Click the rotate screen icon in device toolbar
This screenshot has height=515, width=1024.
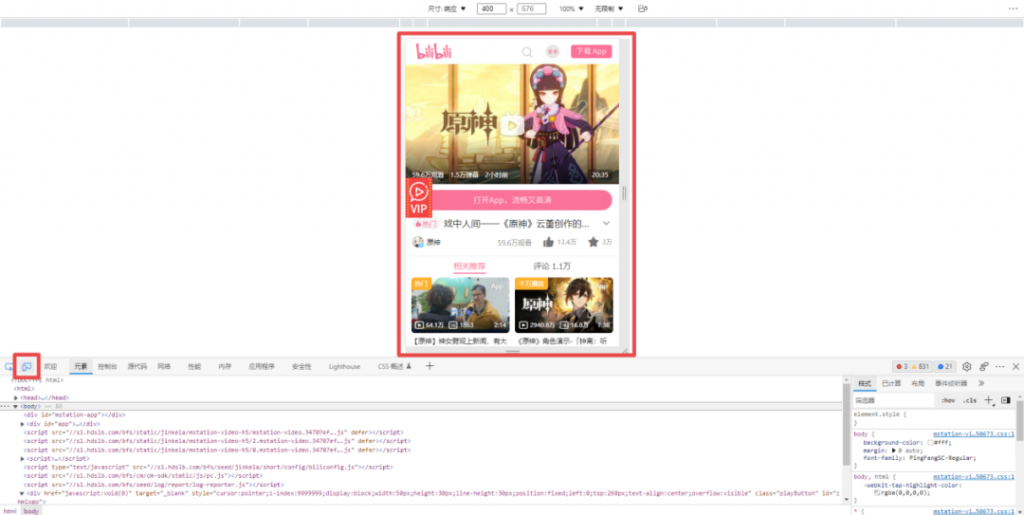[x=642, y=8]
